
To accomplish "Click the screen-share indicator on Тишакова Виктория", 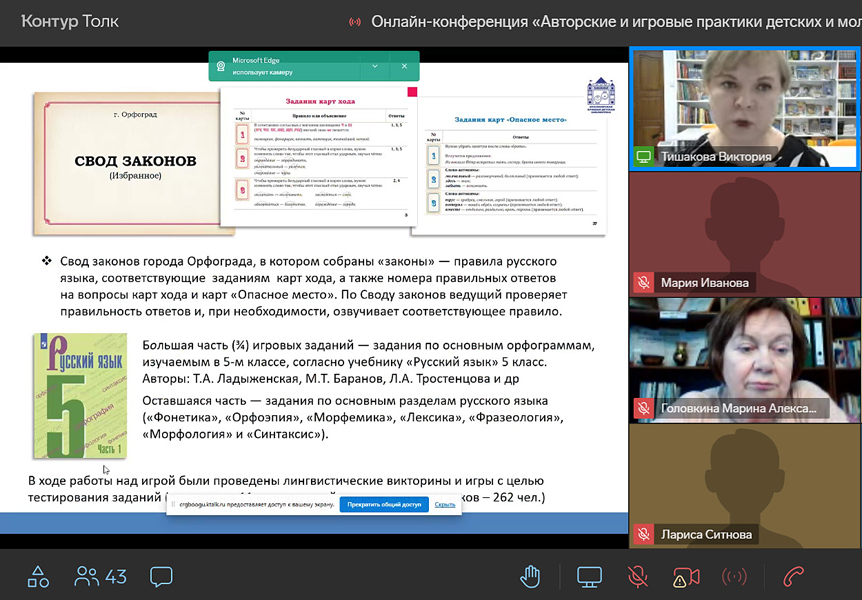I will click(643, 157).
